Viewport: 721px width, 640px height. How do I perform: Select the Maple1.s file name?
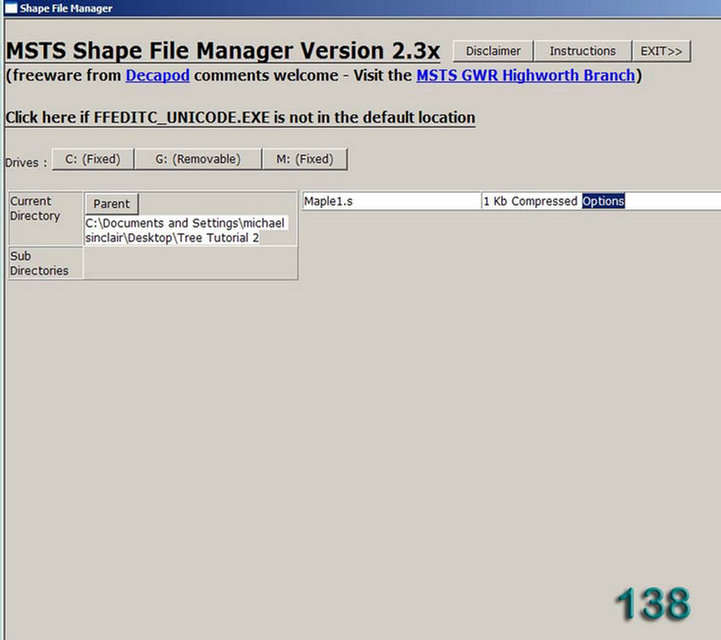pyautogui.click(x=328, y=201)
